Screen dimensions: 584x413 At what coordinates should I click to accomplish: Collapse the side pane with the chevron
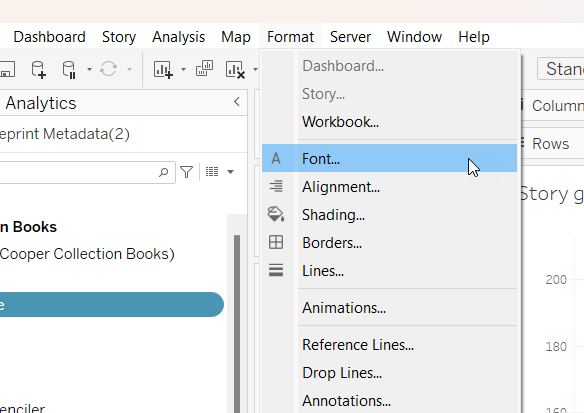pyautogui.click(x=237, y=102)
